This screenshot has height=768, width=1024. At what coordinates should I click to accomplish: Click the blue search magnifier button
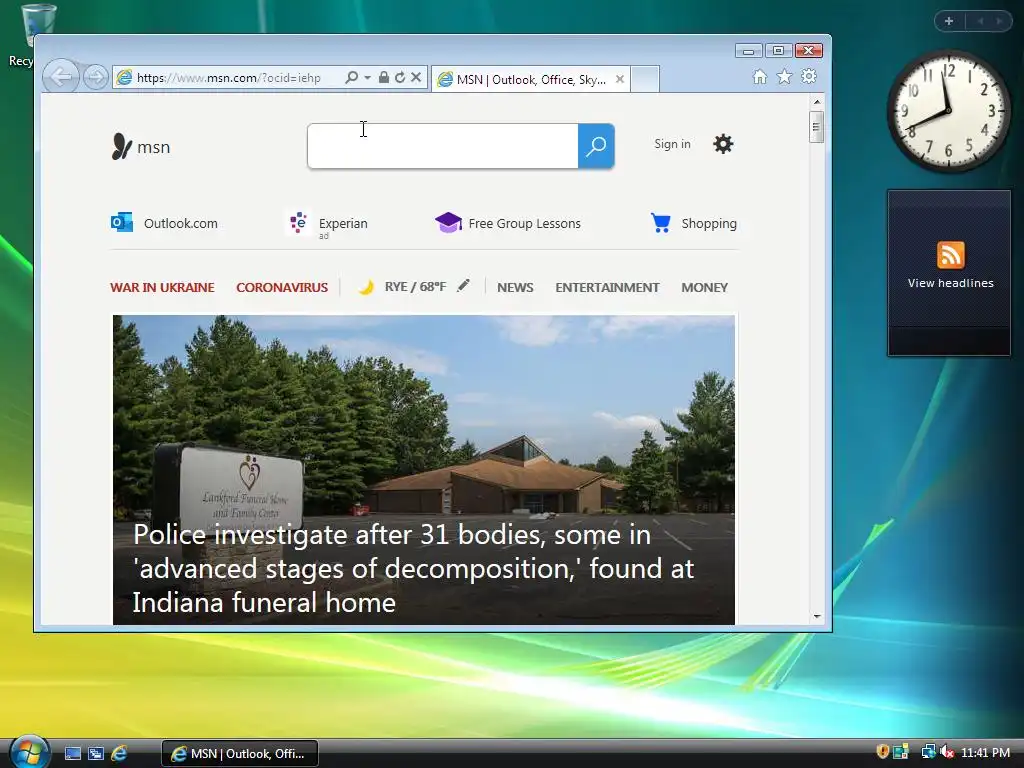click(596, 146)
